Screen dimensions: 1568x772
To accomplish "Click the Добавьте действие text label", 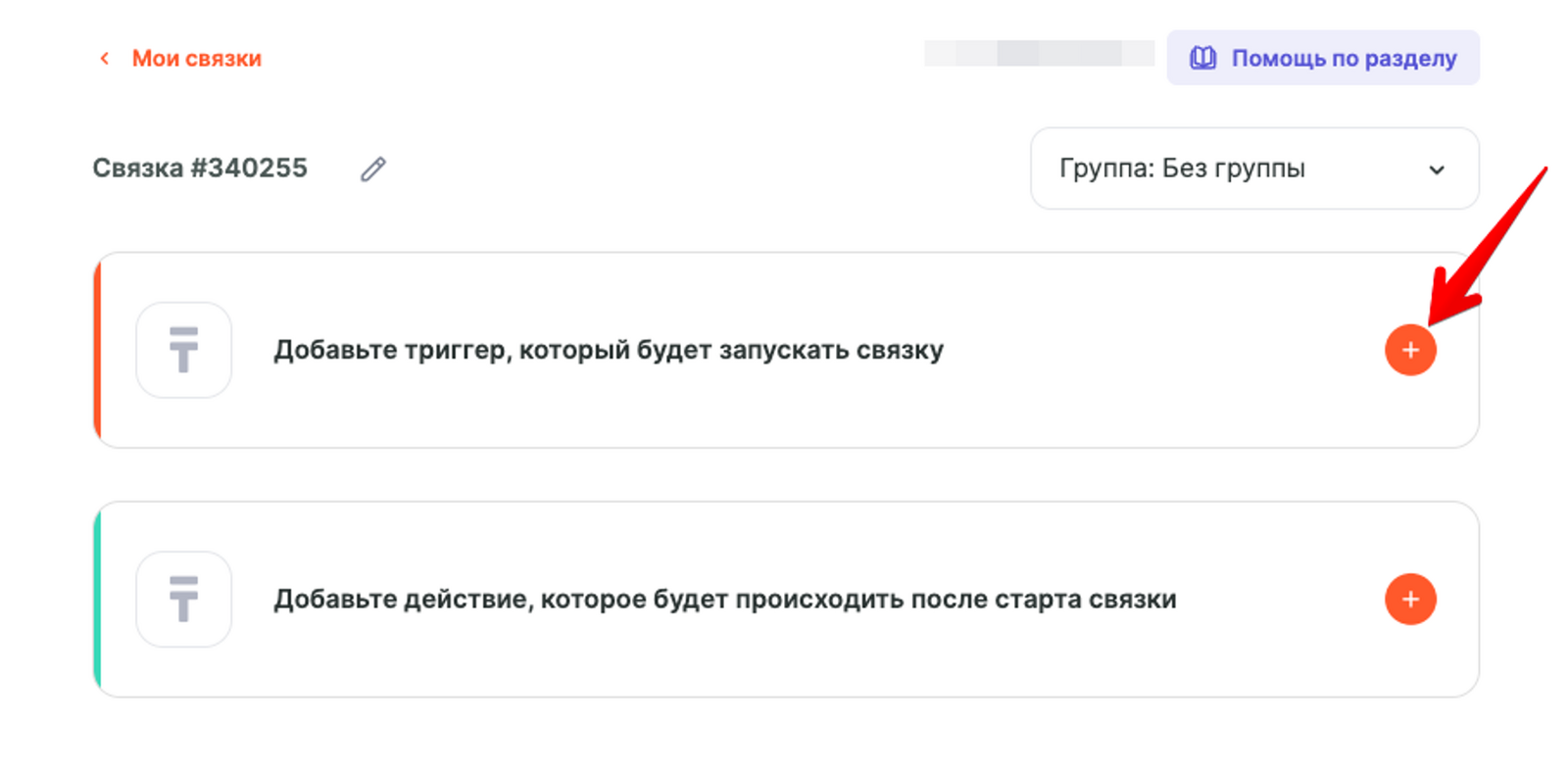I will tap(724, 599).
